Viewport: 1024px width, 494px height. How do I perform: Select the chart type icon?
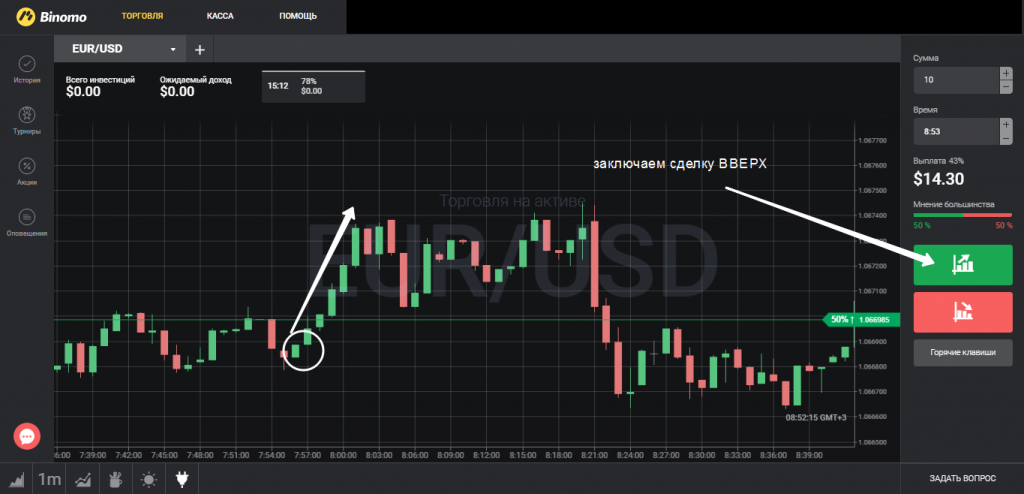[x=16, y=480]
